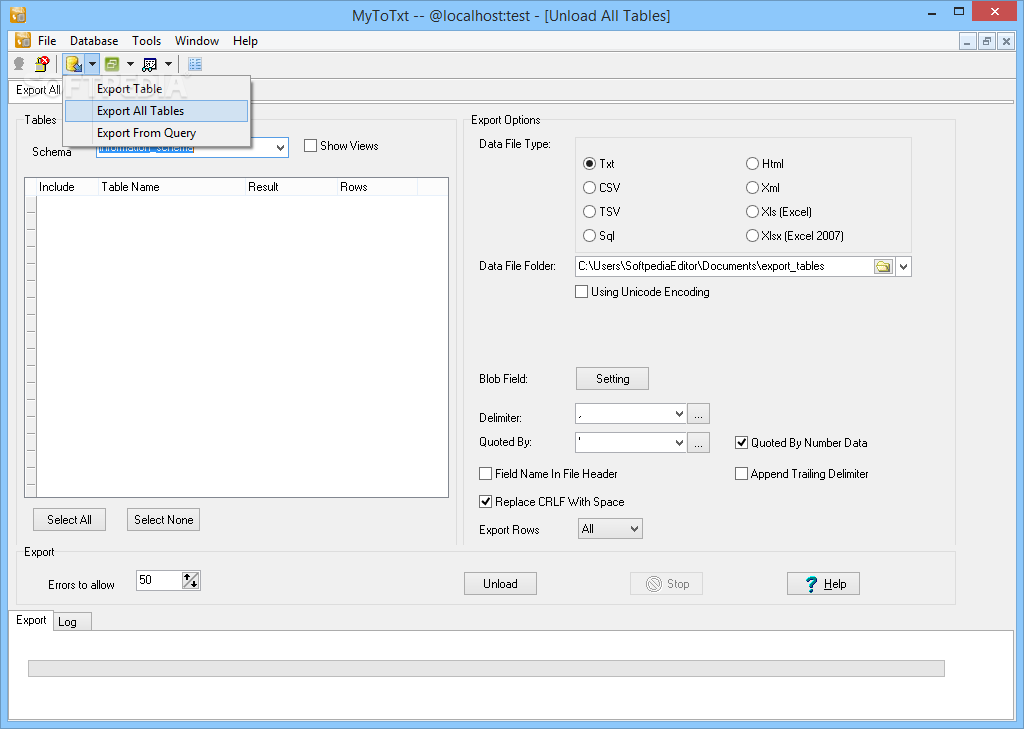Click the MyToTxt title bar application icon
The height and width of the screenshot is (729, 1024).
click(x=18, y=14)
